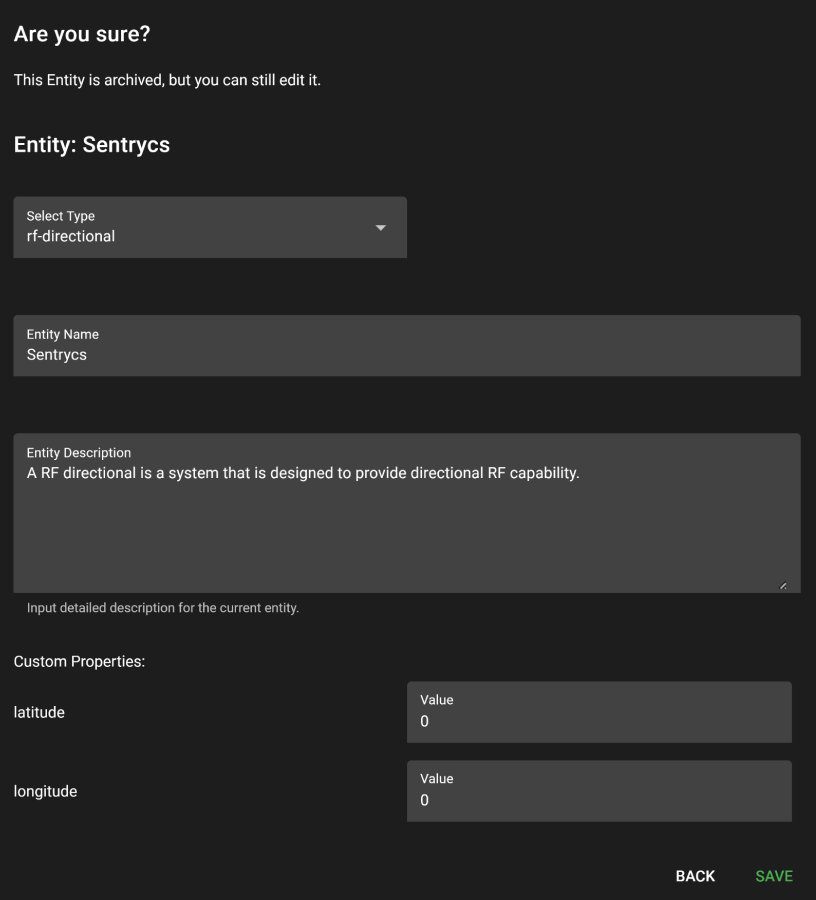The width and height of the screenshot is (816, 900).
Task: Click the 'Custom Properties:' label
Action: click(x=79, y=661)
